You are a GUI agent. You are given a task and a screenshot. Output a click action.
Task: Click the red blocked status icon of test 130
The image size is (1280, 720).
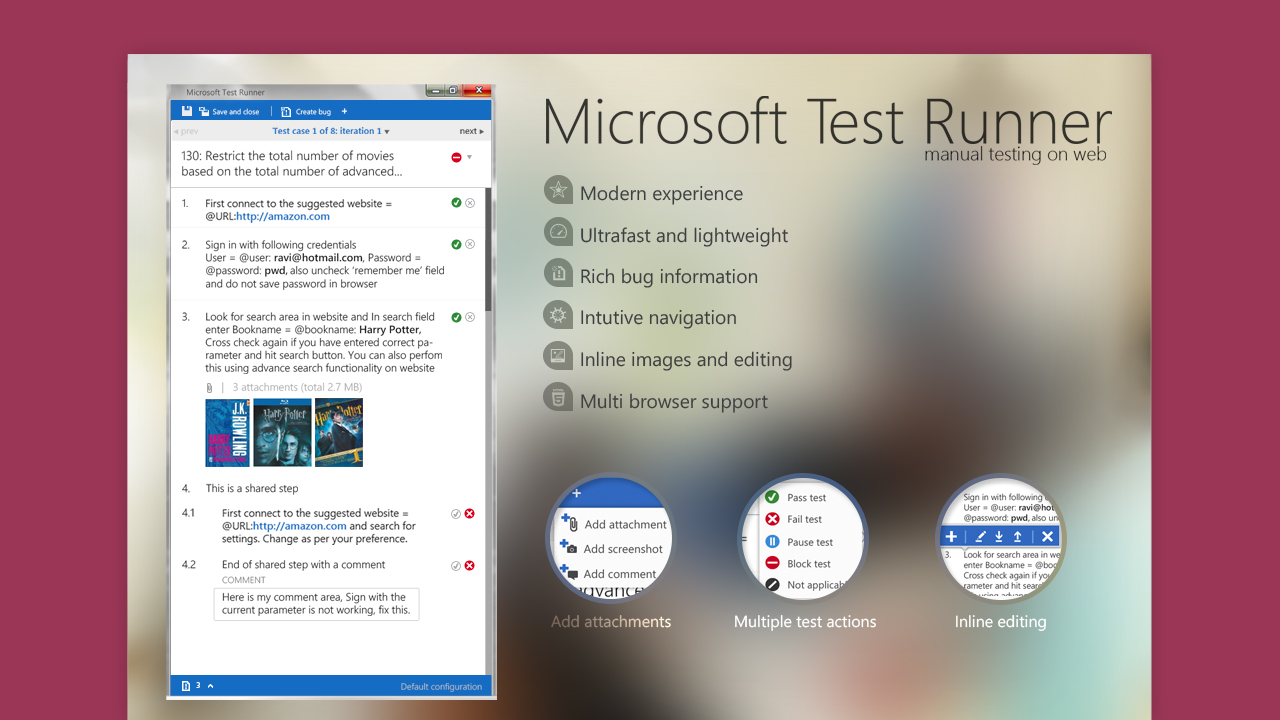click(457, 157)
